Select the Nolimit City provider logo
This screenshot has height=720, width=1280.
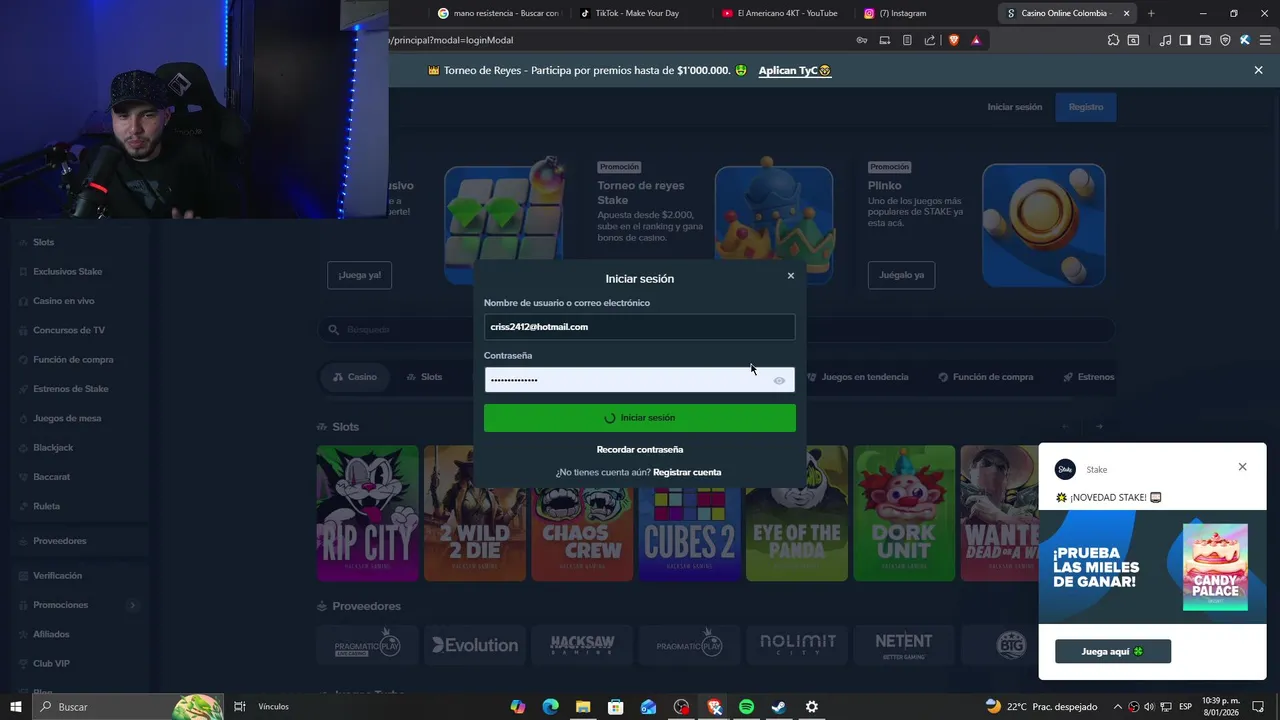click(x=797, y=646)
